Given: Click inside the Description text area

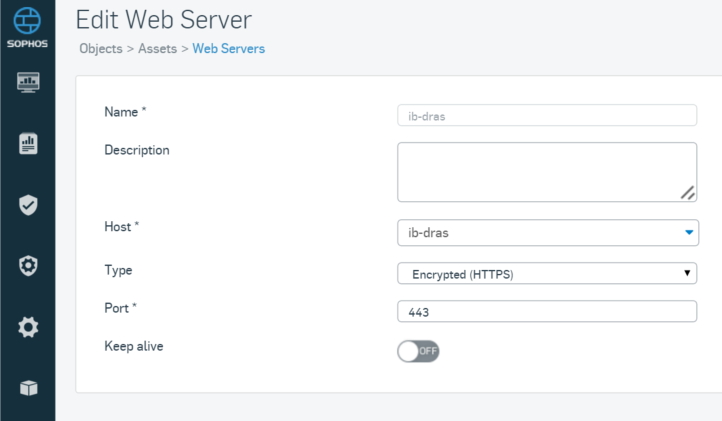Looking at the screenshot, I should point(547,172).
